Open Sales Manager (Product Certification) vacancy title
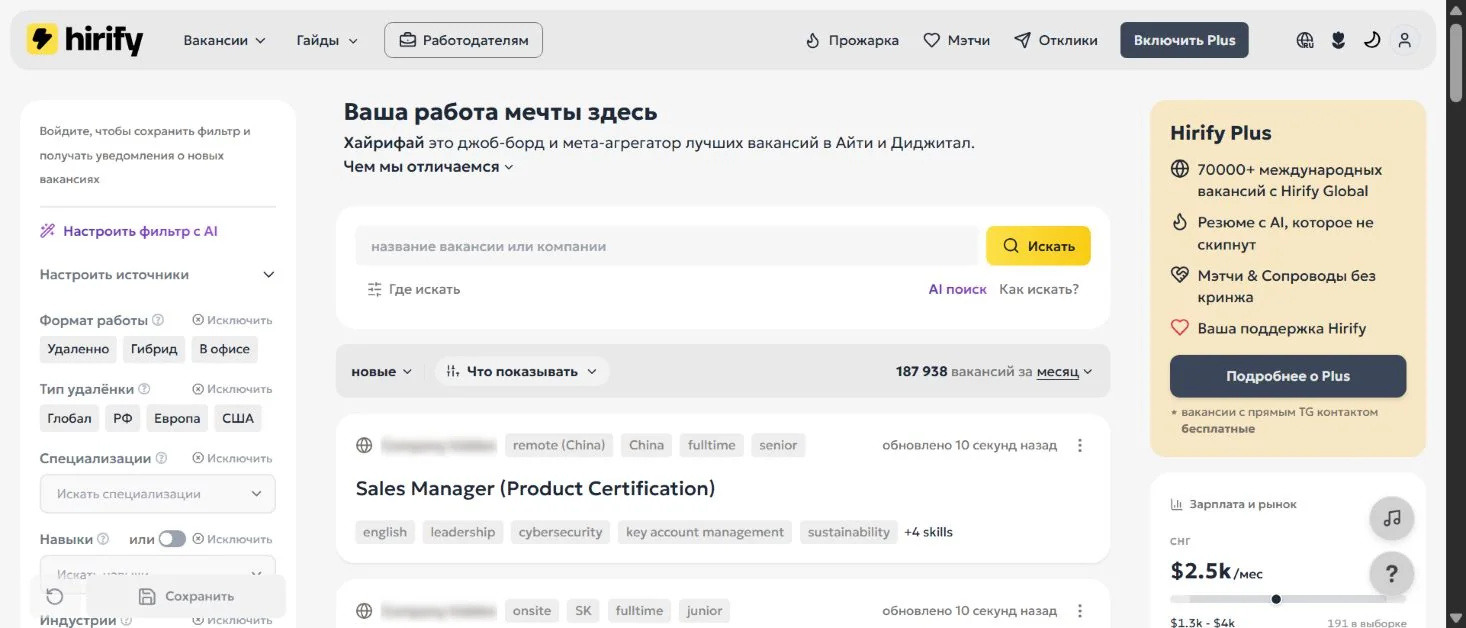The image size is (1466, 628). coord(535,488)
